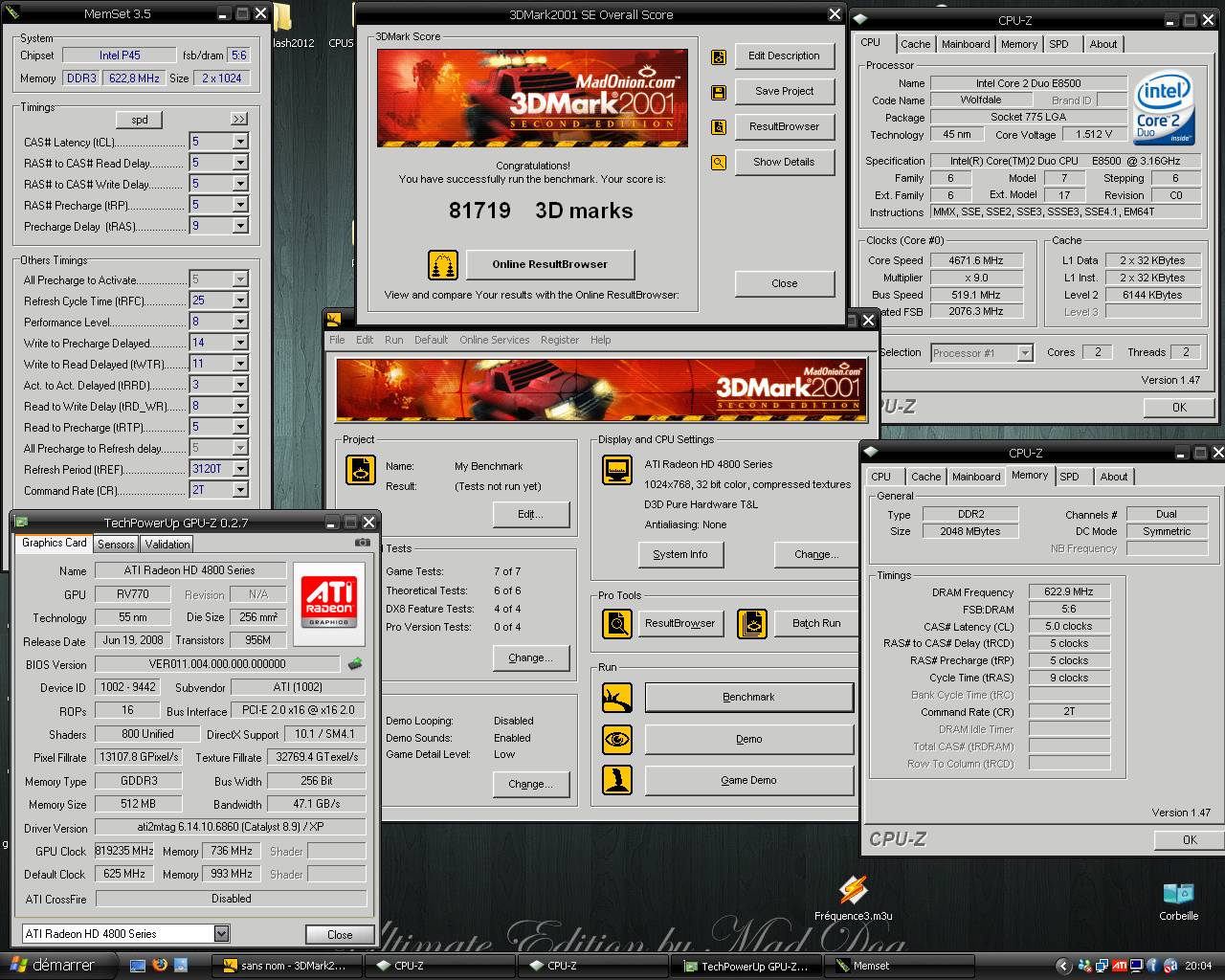Open the Register menu in 3DMark2001
Viewport: 1225px width, 980px height.
coord(560,340)
